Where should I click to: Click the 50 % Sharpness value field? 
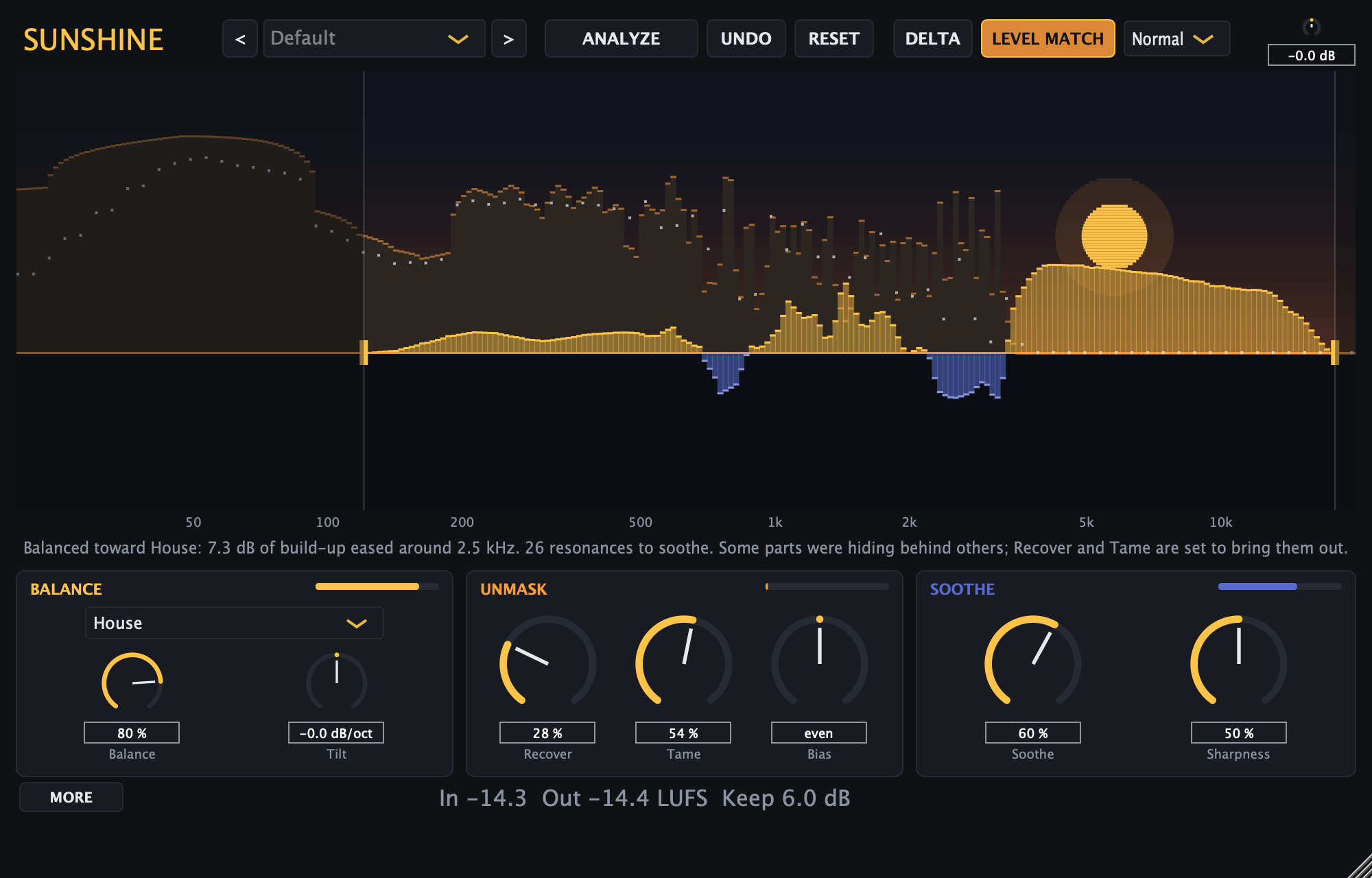tap(1238, 733)
